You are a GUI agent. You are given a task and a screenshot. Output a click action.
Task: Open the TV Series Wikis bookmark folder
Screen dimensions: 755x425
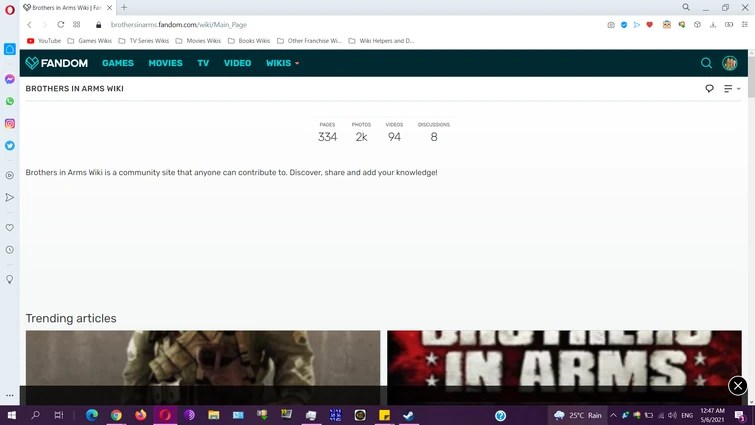(143, 41)
